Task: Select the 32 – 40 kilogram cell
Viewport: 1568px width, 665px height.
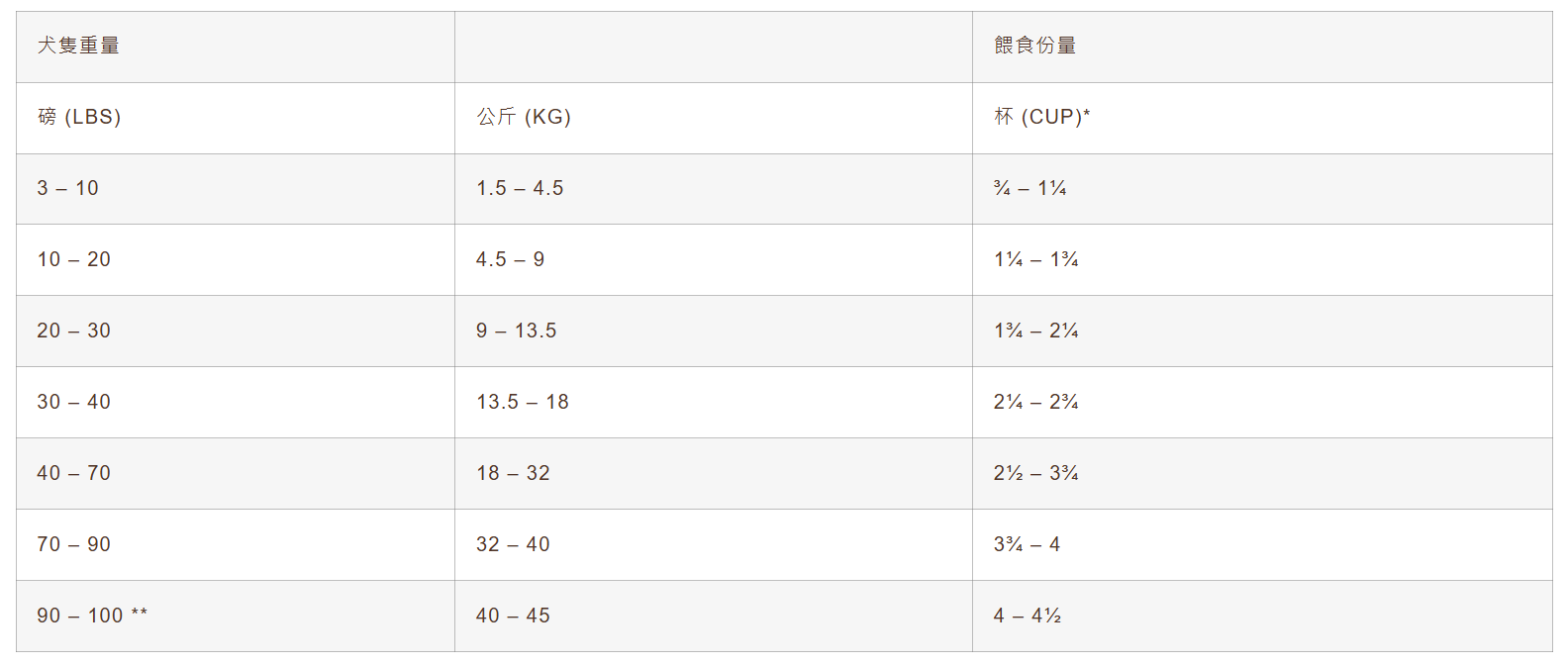Action: point(513,544)
